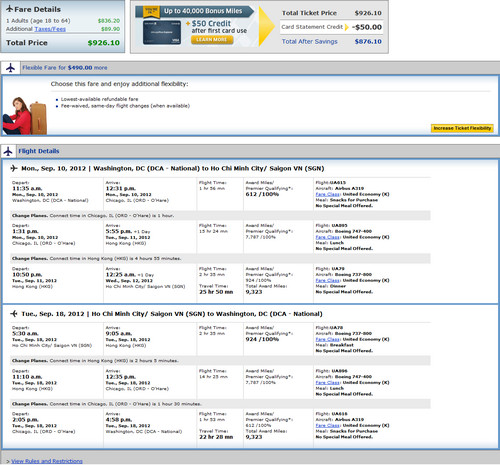Click Change Planes notice with 1 hour 30 minutes
The height and width of the screenshot is (465, 500).
click(220, 404)
